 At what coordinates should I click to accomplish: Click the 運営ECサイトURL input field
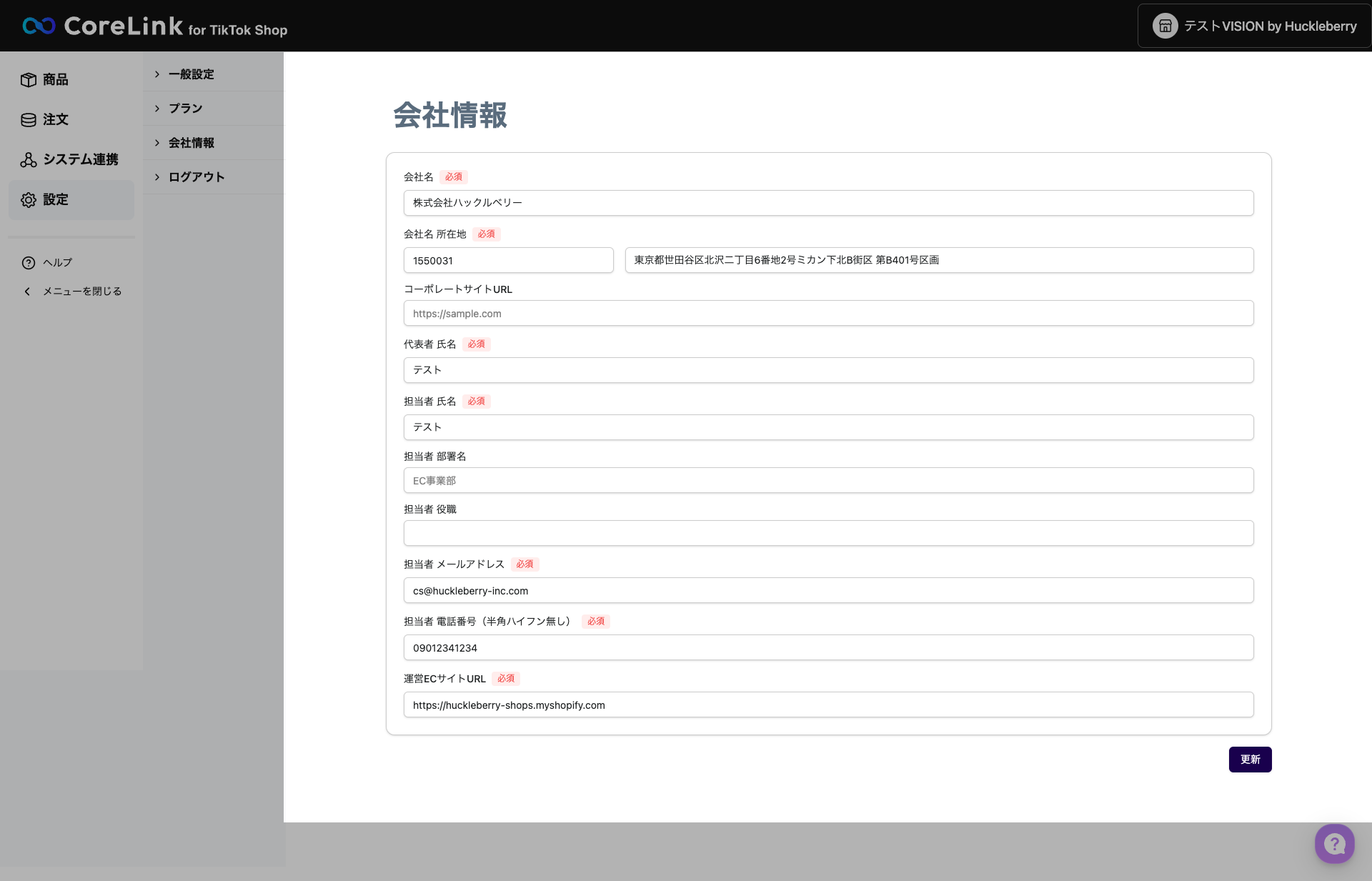[x=828, y=705]
